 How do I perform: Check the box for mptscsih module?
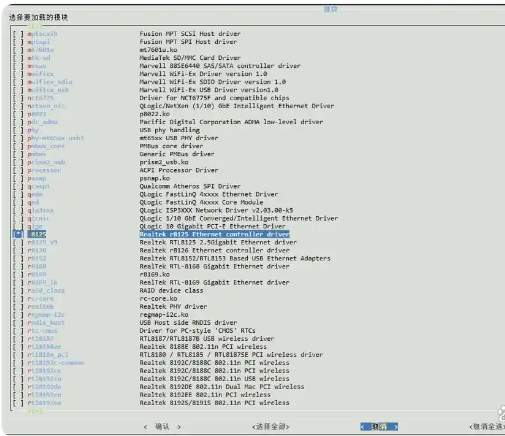click(x=18, y=34)
